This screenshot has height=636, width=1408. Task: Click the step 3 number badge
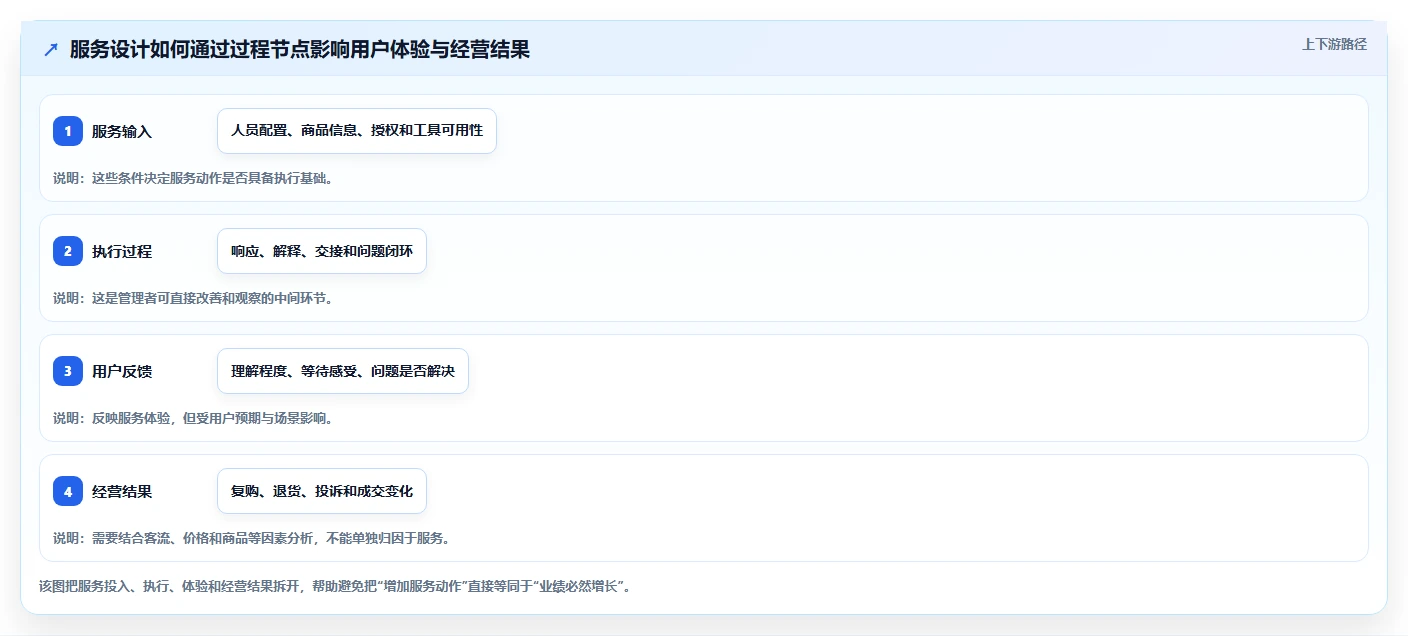(68, 371)
